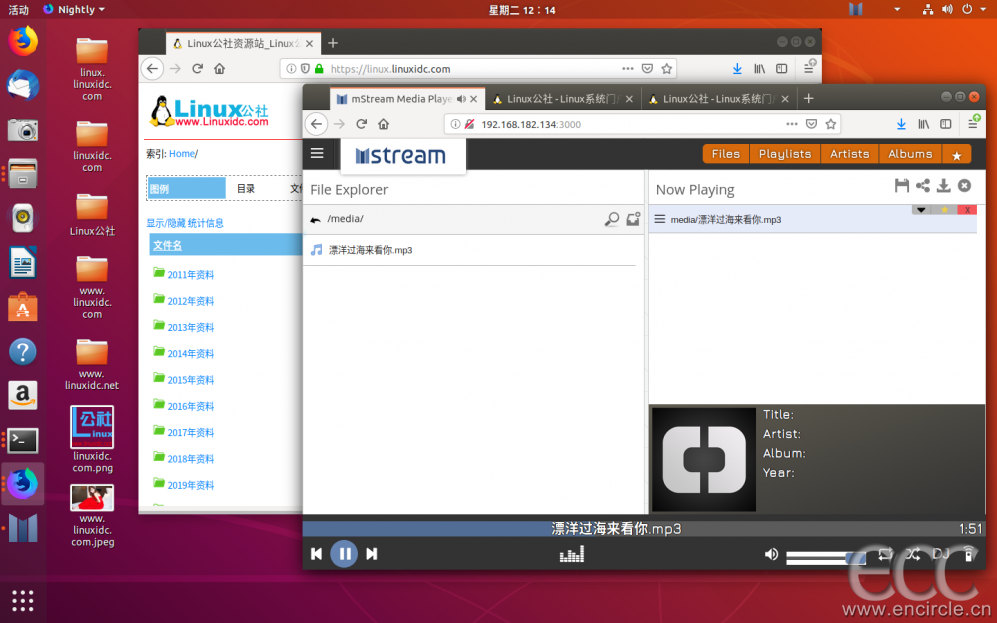
Task: Skip to the next track
Action: (372, 554)
